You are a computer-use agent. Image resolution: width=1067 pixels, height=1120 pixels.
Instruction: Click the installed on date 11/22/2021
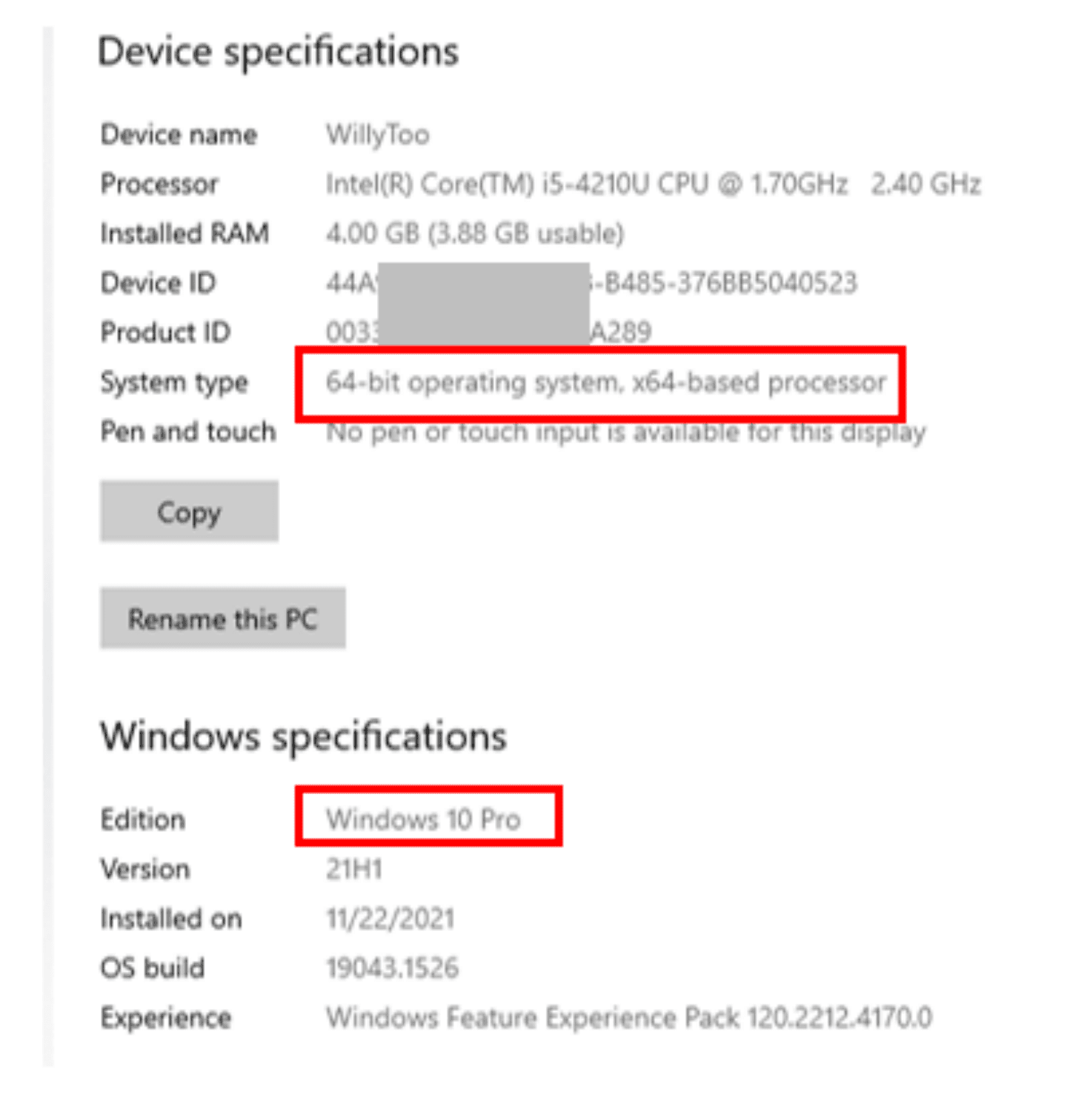coord(390,919)
